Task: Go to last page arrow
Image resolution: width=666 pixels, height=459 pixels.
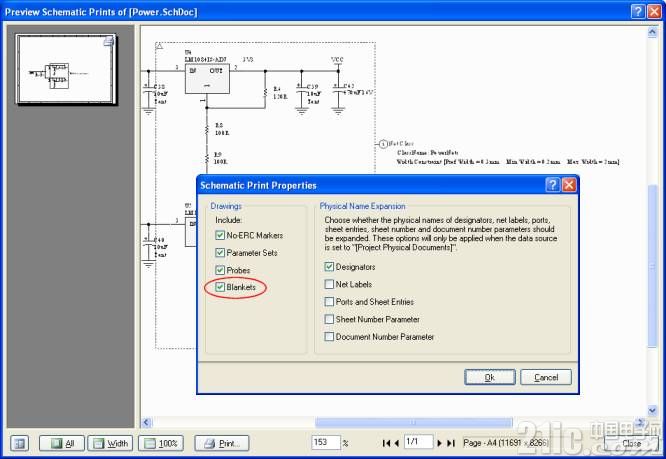Action: tap(451, 443)
